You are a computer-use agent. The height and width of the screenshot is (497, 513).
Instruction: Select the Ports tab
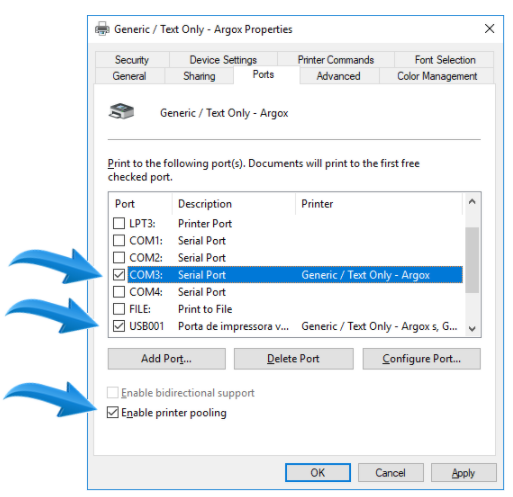coord(263,75)
